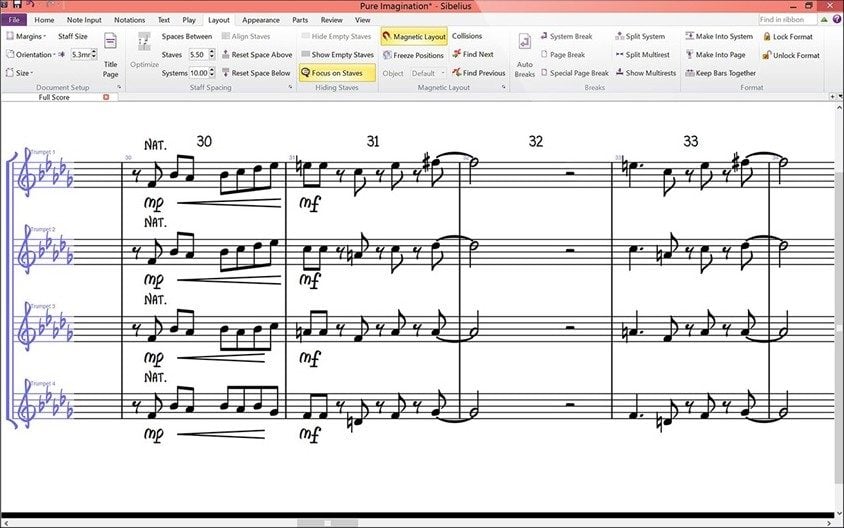Click Split System
Viewport: 844px width, 528px height.
pyautogui.click(x=640, y=37)
